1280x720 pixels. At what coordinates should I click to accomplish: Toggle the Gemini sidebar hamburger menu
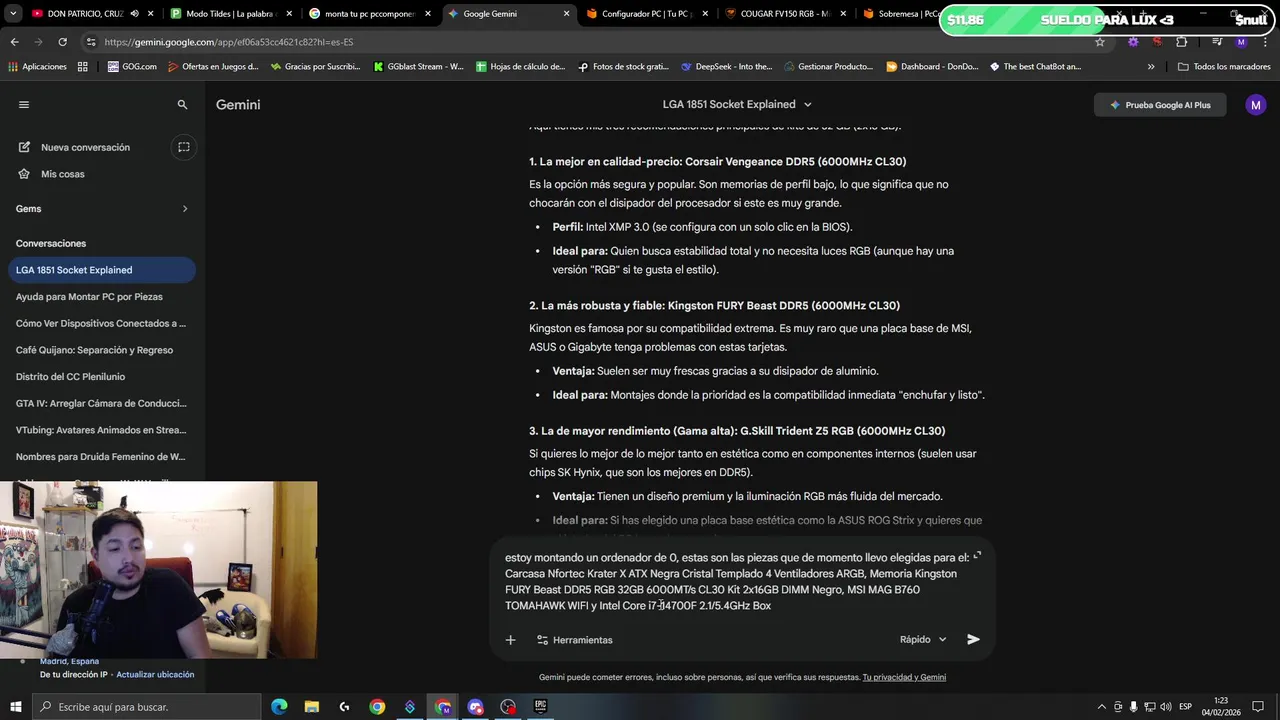coord(24,104)
